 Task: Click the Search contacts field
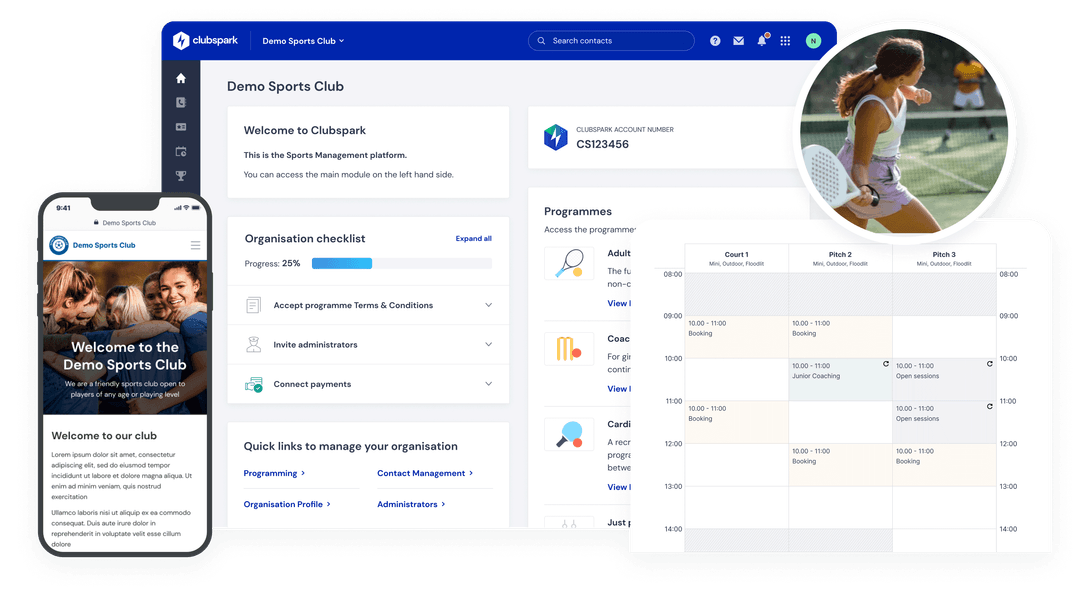pos(611,41)
